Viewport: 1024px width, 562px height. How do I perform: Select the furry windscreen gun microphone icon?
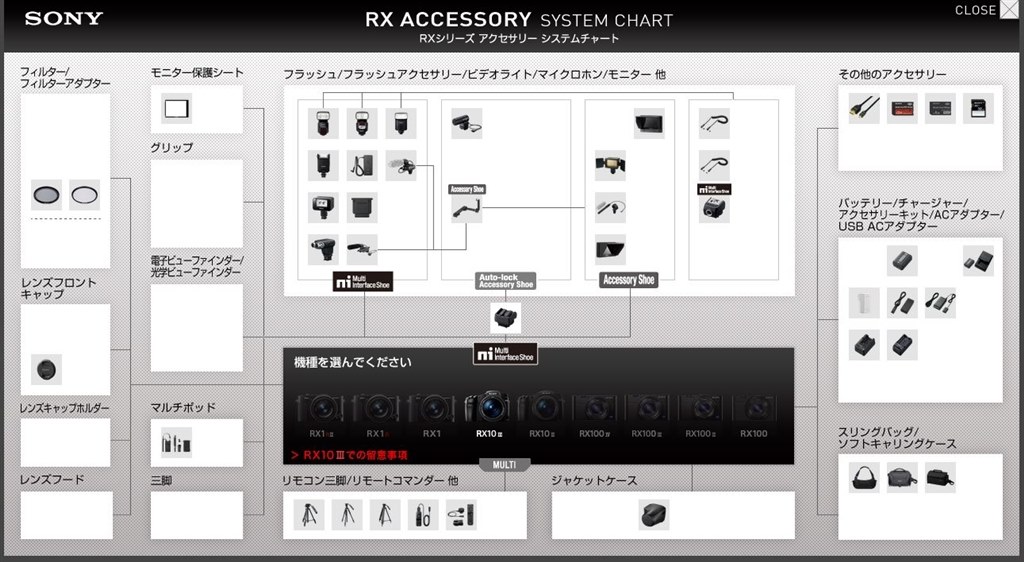[x=401, y=165]
